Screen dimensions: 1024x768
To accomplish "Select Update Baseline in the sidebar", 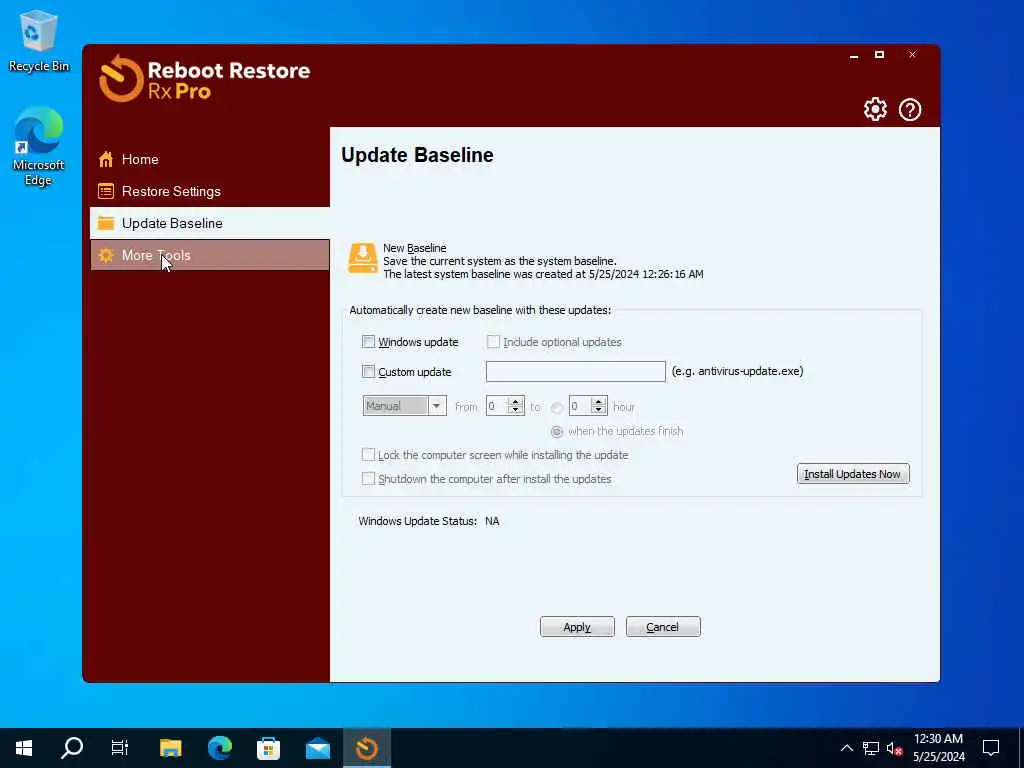I will 210,223.
